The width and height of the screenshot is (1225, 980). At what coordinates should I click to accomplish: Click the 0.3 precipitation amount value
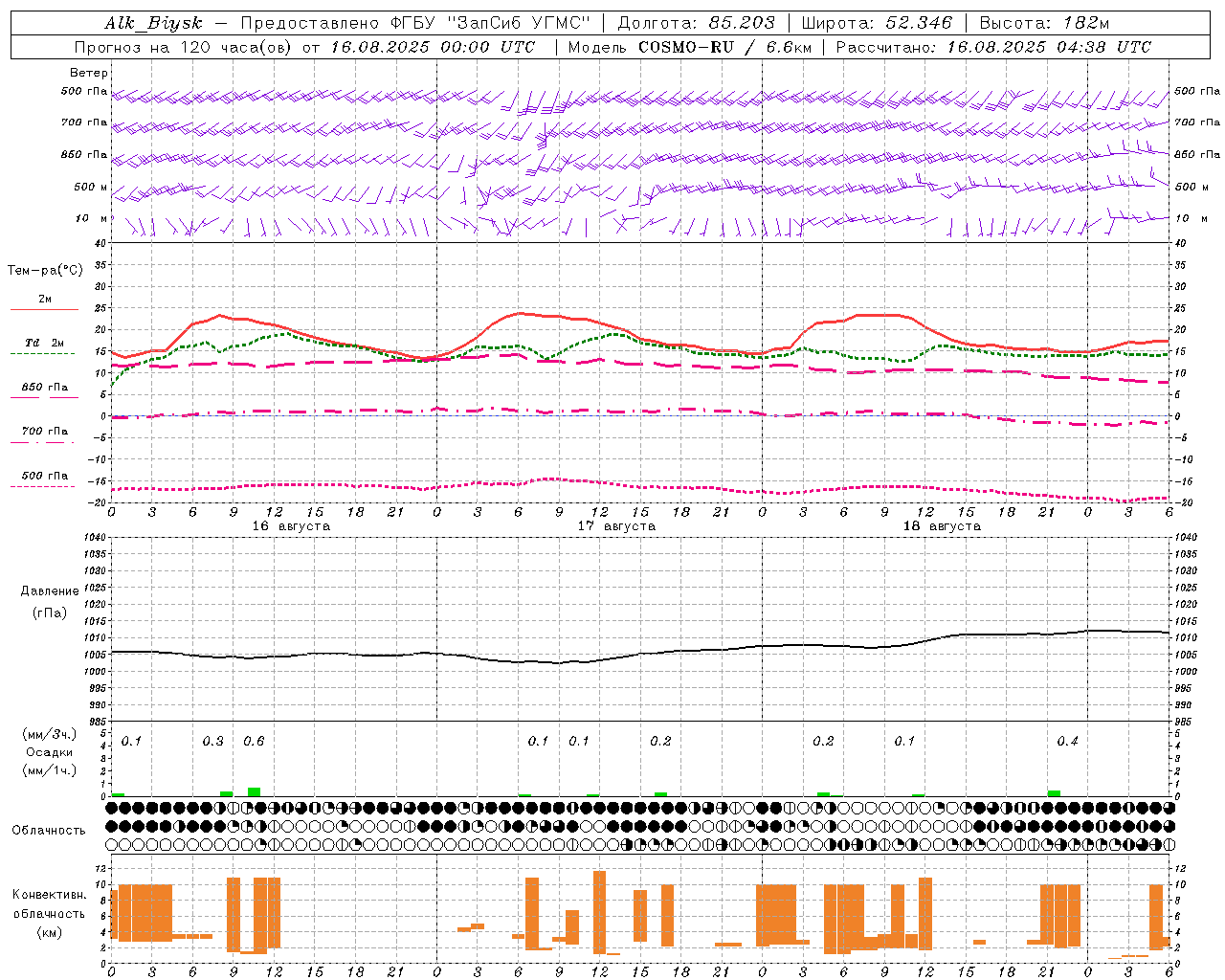(x=212, y=741)
